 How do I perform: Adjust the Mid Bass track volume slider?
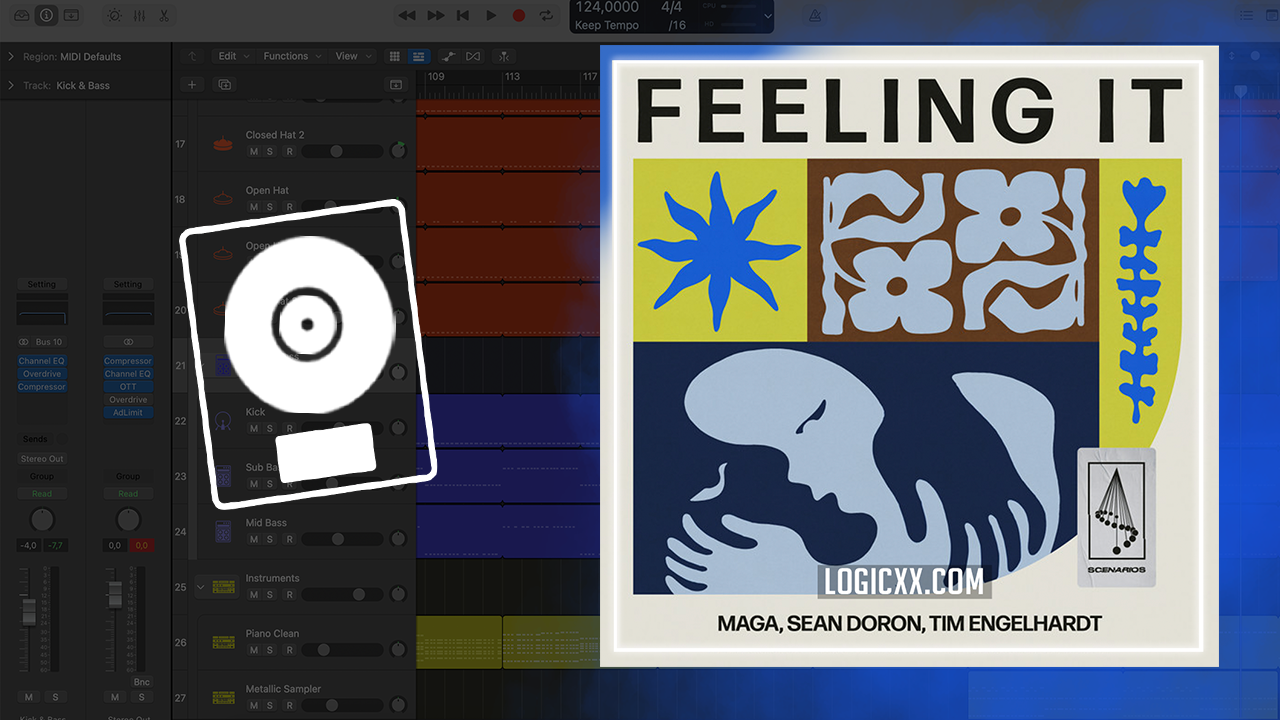pyautogui.click(x=341, y=540)
